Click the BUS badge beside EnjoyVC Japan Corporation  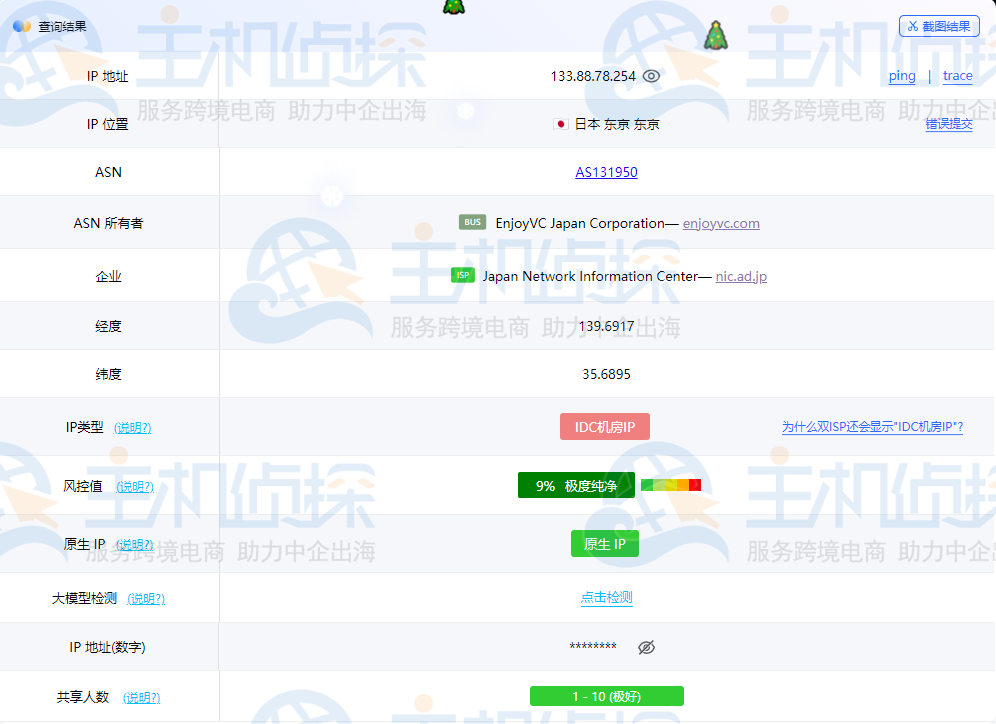click(471, 222)
